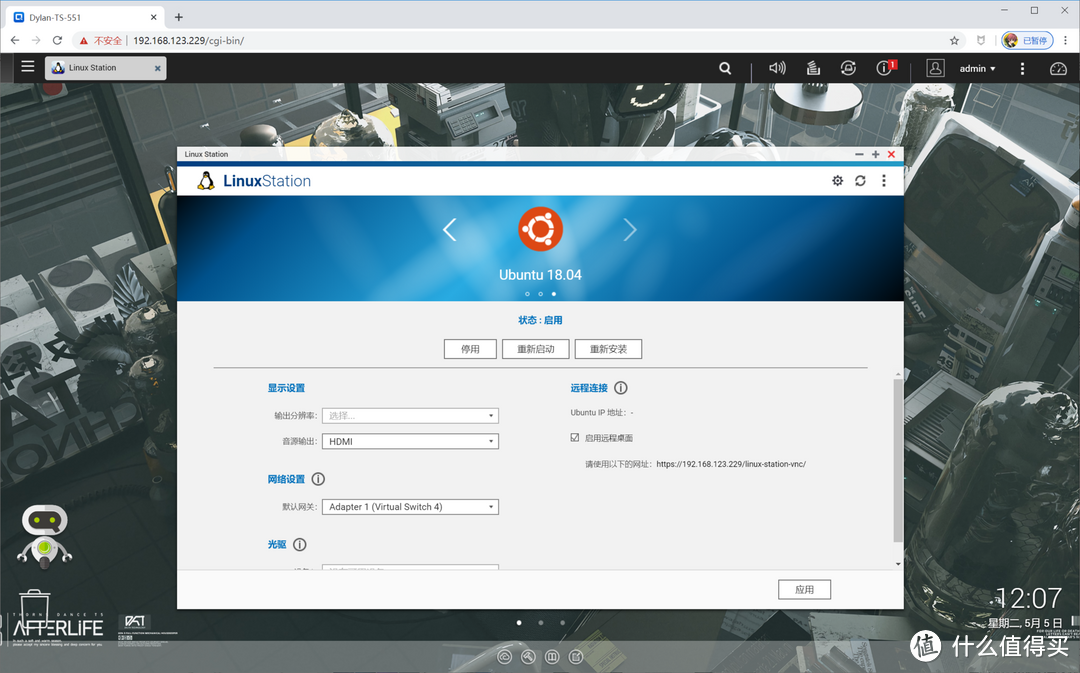1080x673 pixels.
Task: Open a new browser tab
Action: 178,17
